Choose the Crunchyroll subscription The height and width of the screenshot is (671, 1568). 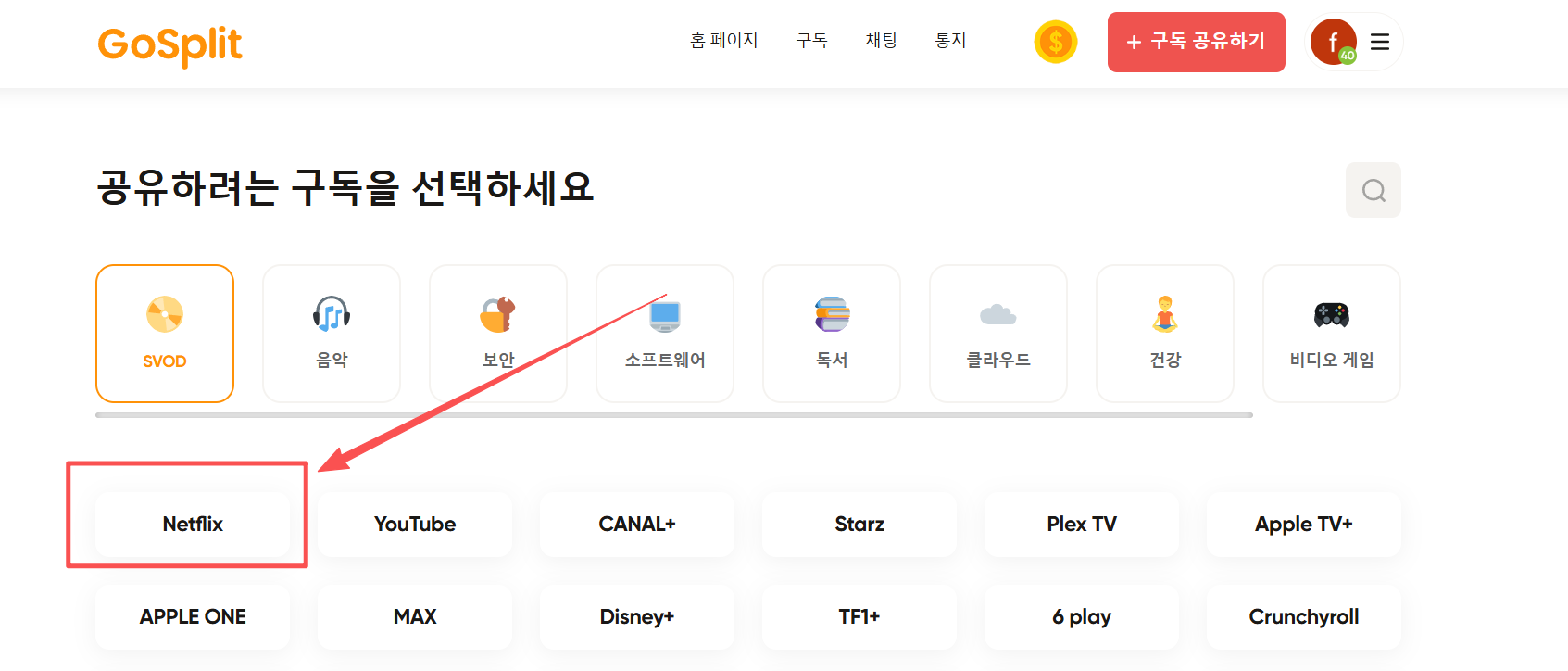pyautogui.click(x=1304, y=616)
